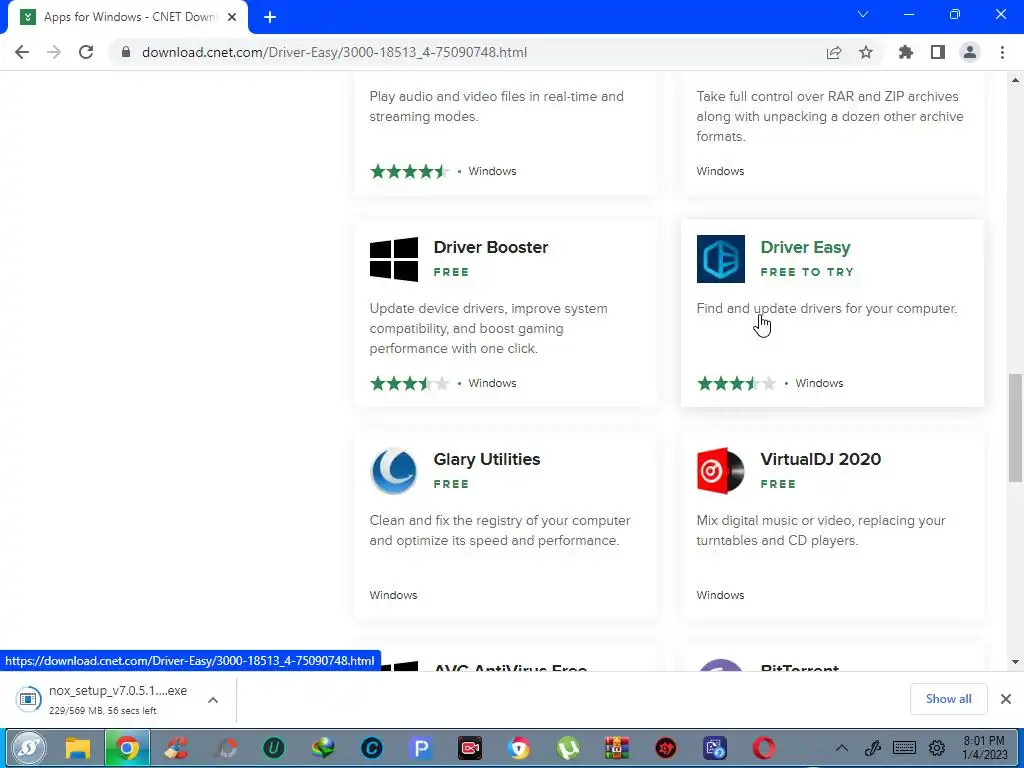1024x768 pixels.
Task: Click 'FREE' label under Glary Utilities
Action: pyautogui.click(x=451, y=484)
